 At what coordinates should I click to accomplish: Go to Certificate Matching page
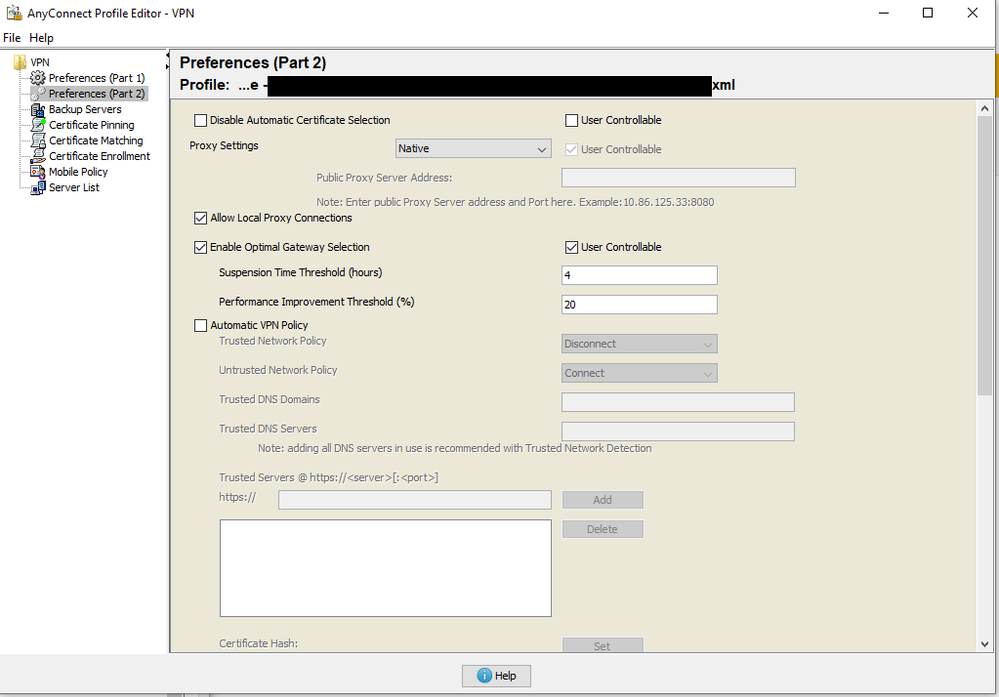pyautogui.click(x=96, y=141)
